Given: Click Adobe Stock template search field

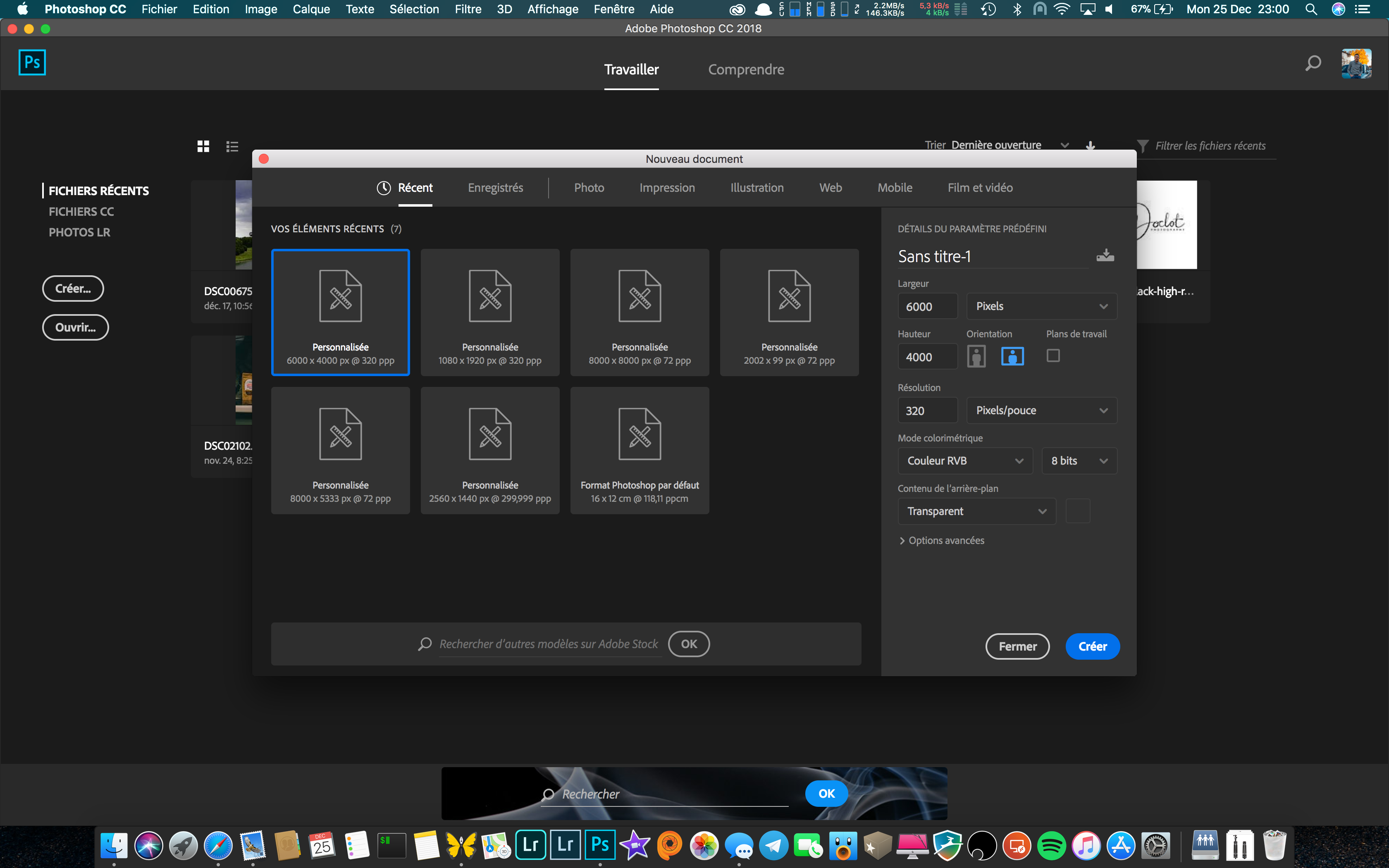Looking at the screenshot, I should tap(549, 644).
